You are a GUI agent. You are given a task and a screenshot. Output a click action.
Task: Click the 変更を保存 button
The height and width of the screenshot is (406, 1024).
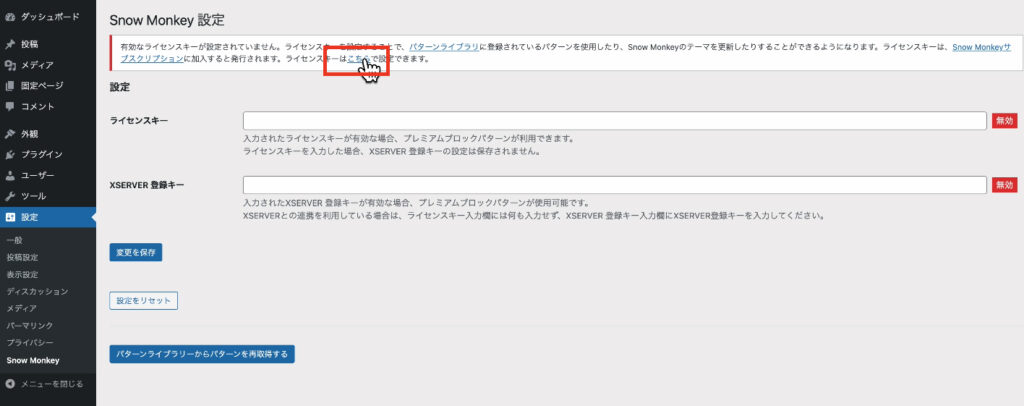[136, 252]
